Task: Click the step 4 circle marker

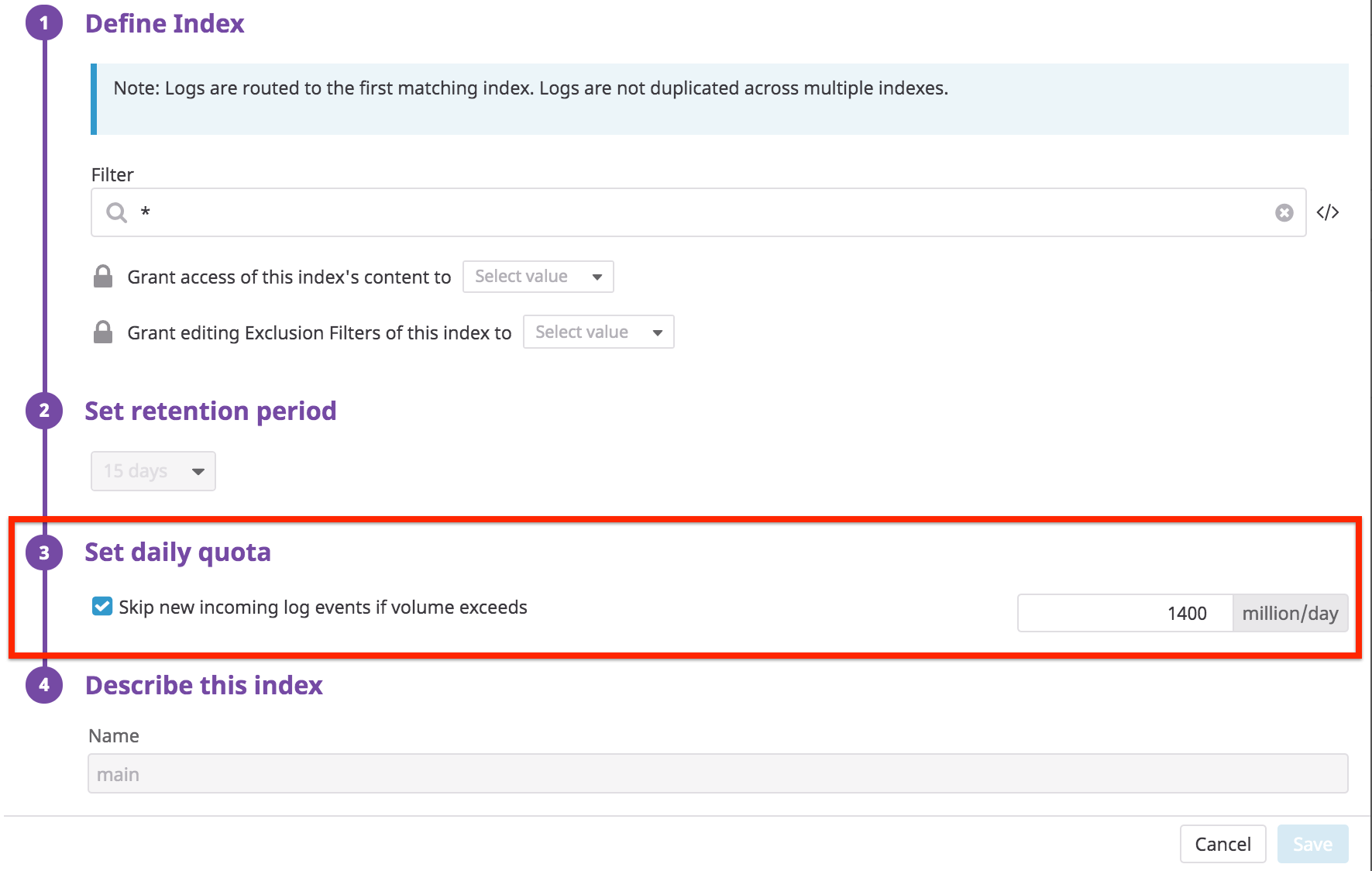Action: (44, 685)
